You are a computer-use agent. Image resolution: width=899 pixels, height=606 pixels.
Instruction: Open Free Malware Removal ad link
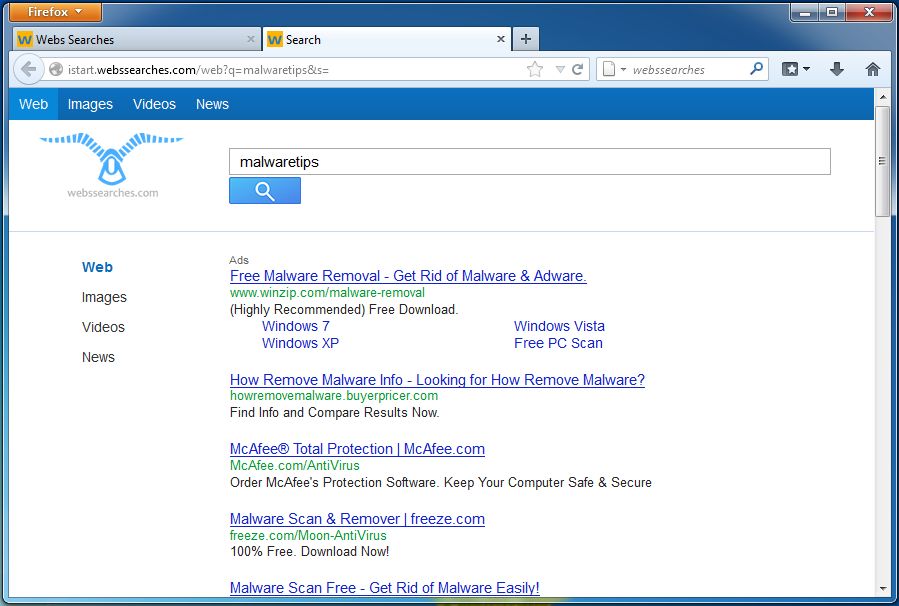tap(408, 276)
